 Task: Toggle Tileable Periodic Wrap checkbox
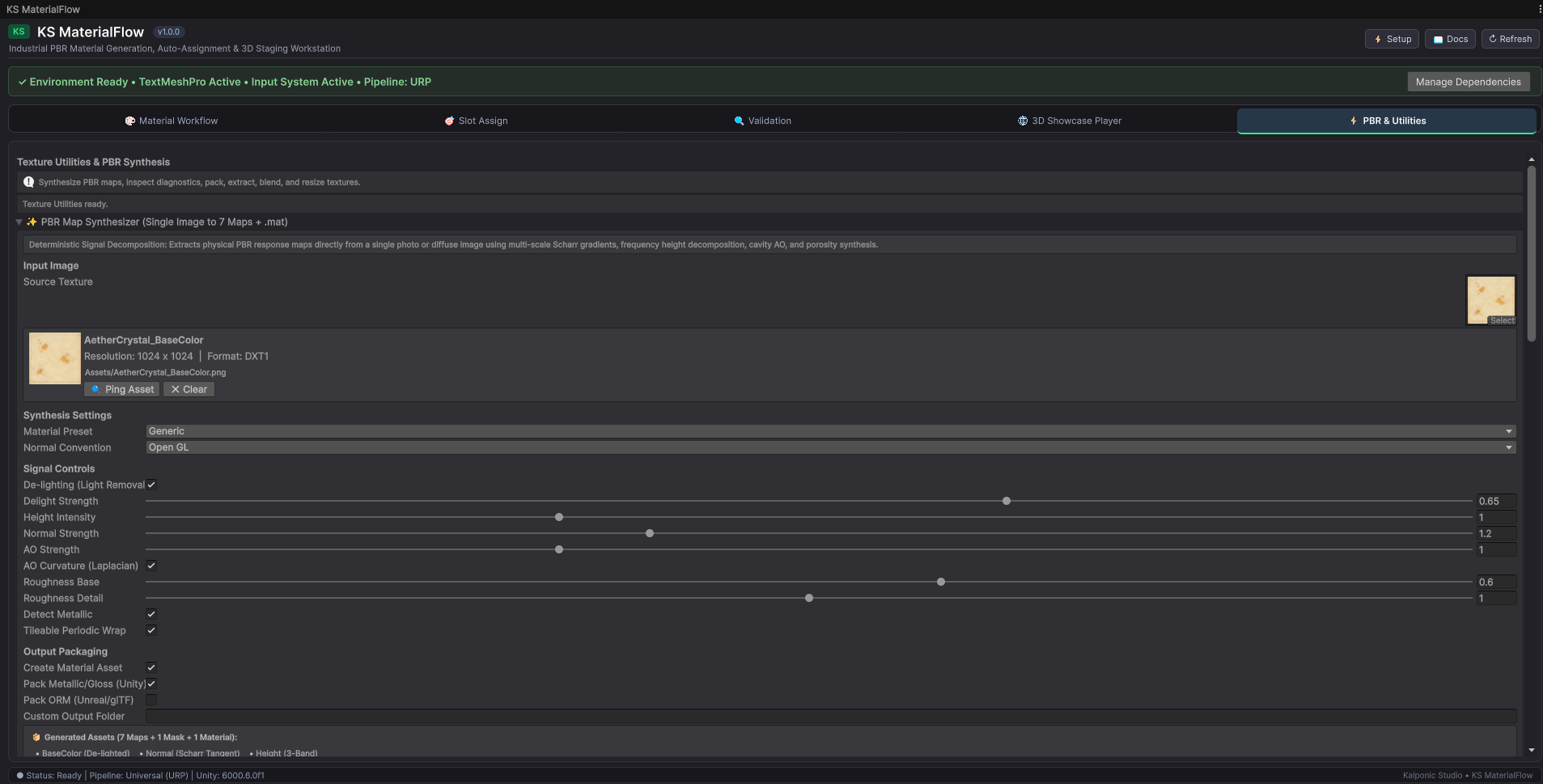(151, 630)
